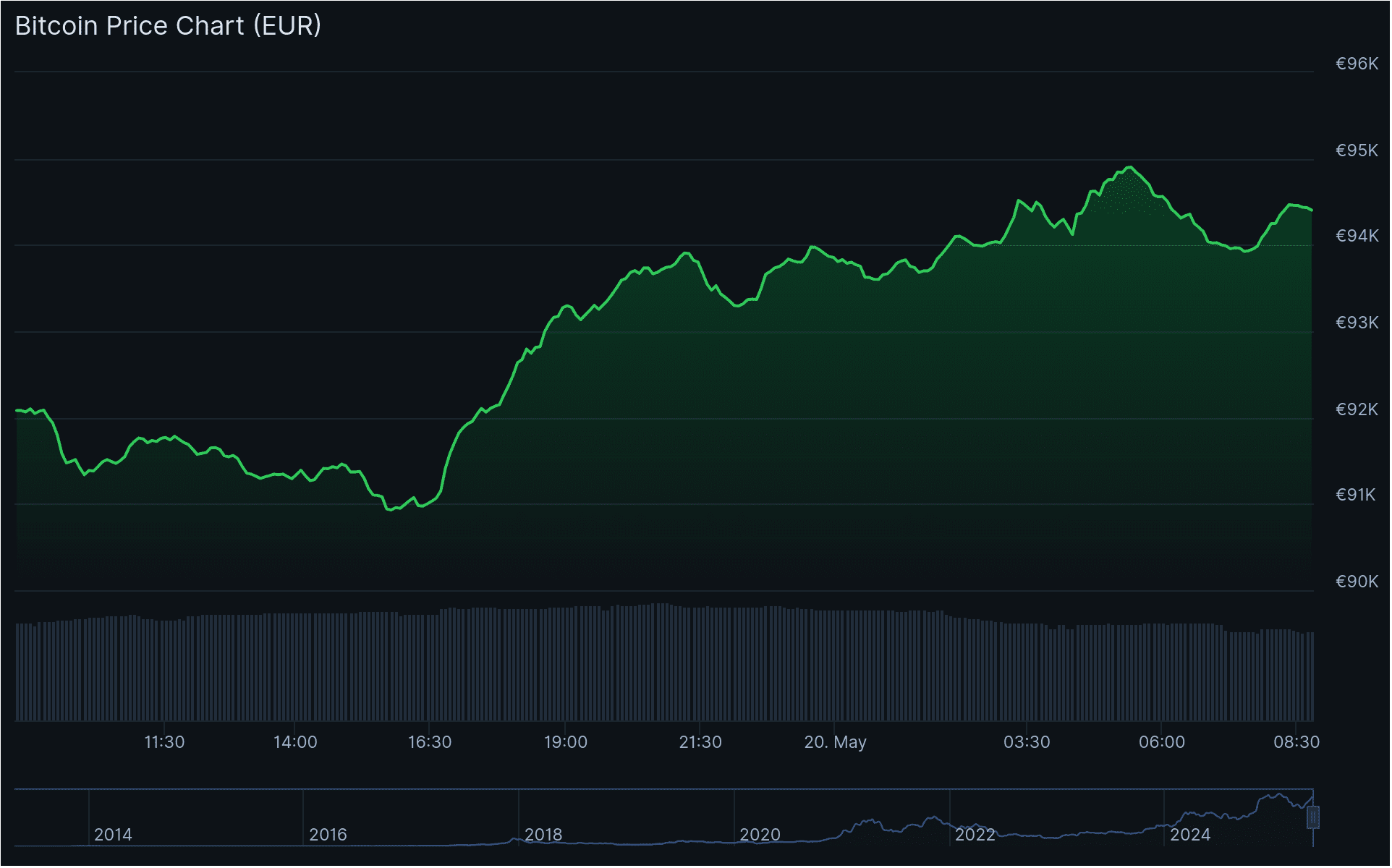Click the €96K price axis label
This screenshot has width=1392, height=868.
coord(1359,64)
